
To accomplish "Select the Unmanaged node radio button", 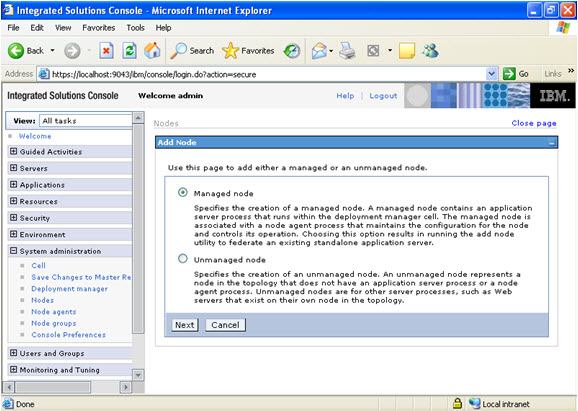I will click(x=182, y=259).
